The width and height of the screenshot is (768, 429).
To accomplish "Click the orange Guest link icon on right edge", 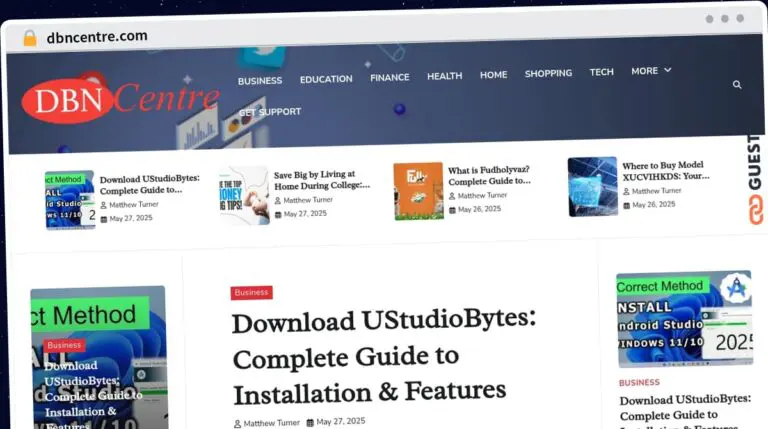I will 755,208.
